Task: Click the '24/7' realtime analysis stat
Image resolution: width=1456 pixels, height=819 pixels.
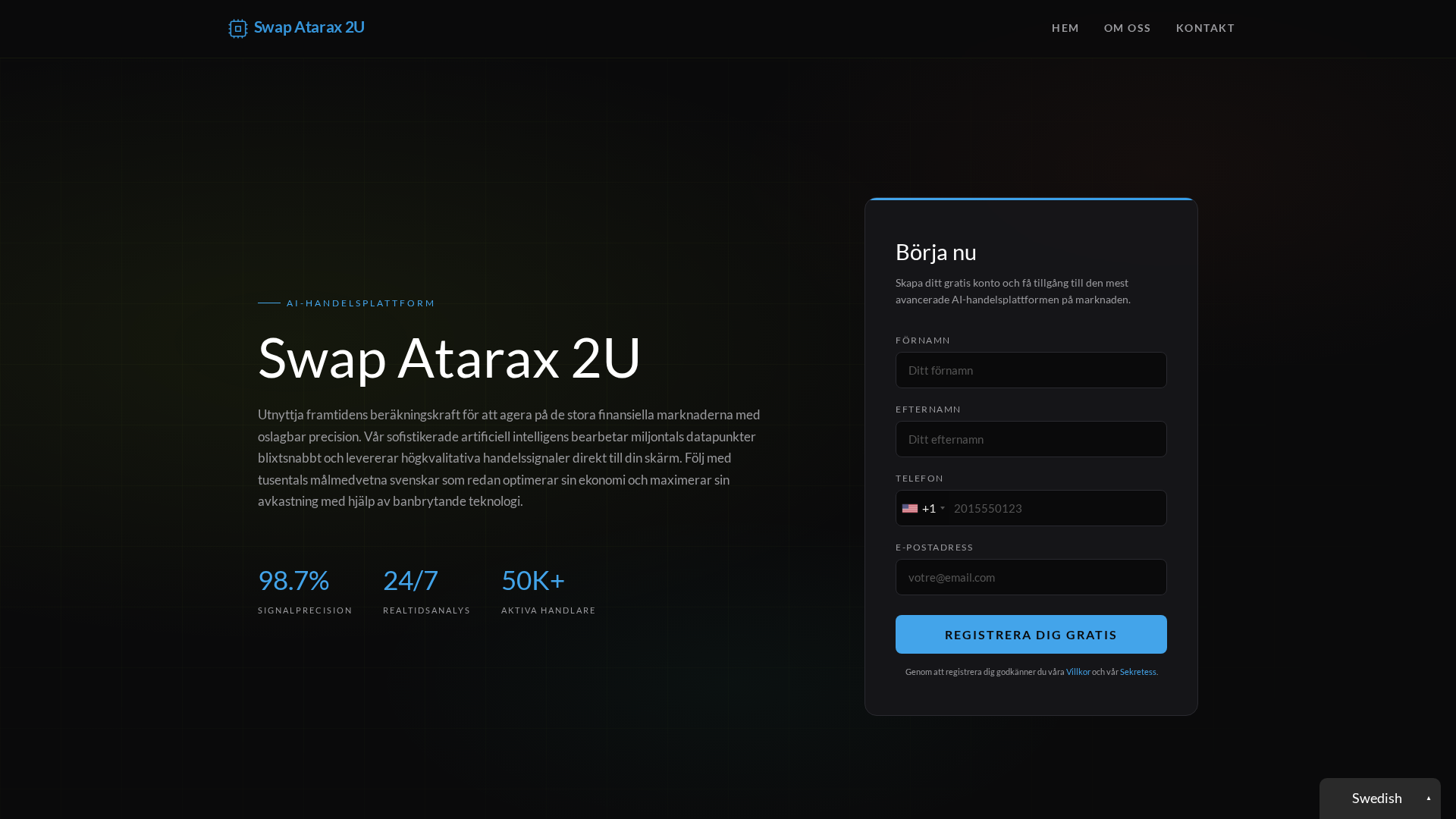Action: (x=410, y=580)
